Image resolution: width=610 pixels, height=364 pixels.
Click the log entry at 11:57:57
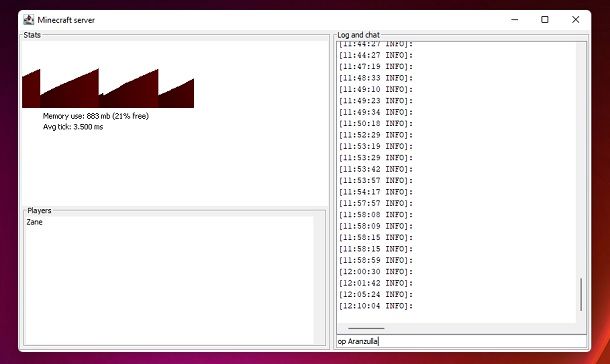[376, 203]
